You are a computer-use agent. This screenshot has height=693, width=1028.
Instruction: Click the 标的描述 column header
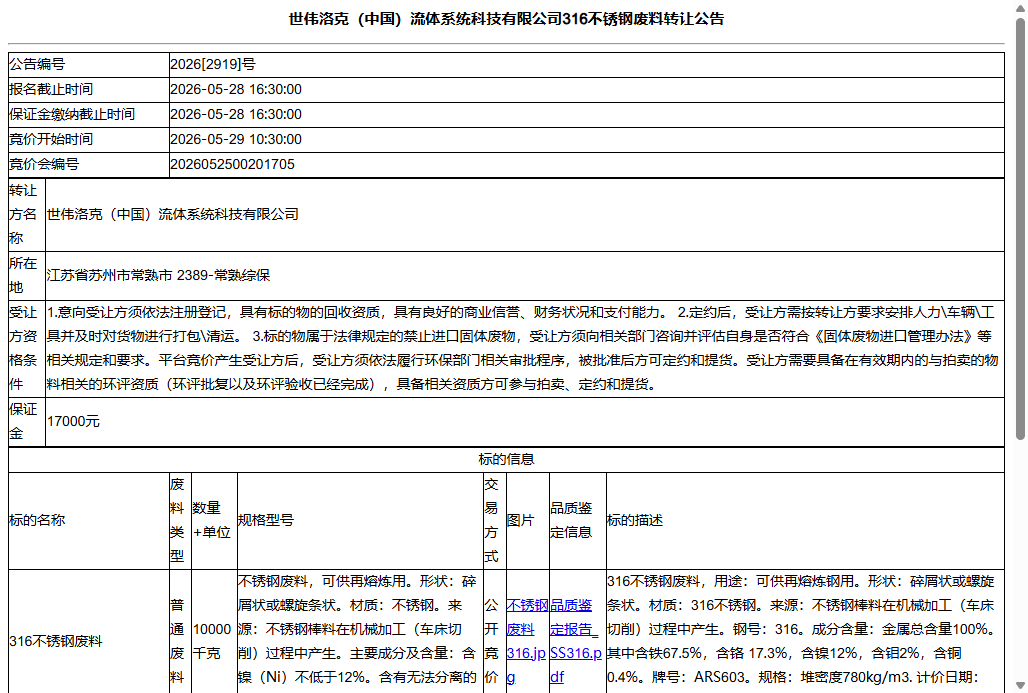click(805, 521)
